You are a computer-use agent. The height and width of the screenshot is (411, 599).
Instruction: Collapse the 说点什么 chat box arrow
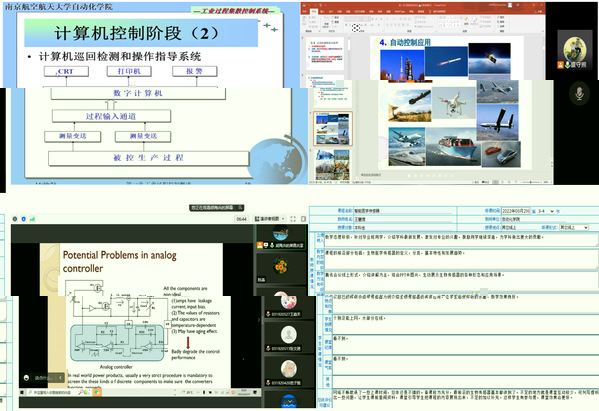coord(60,378)
